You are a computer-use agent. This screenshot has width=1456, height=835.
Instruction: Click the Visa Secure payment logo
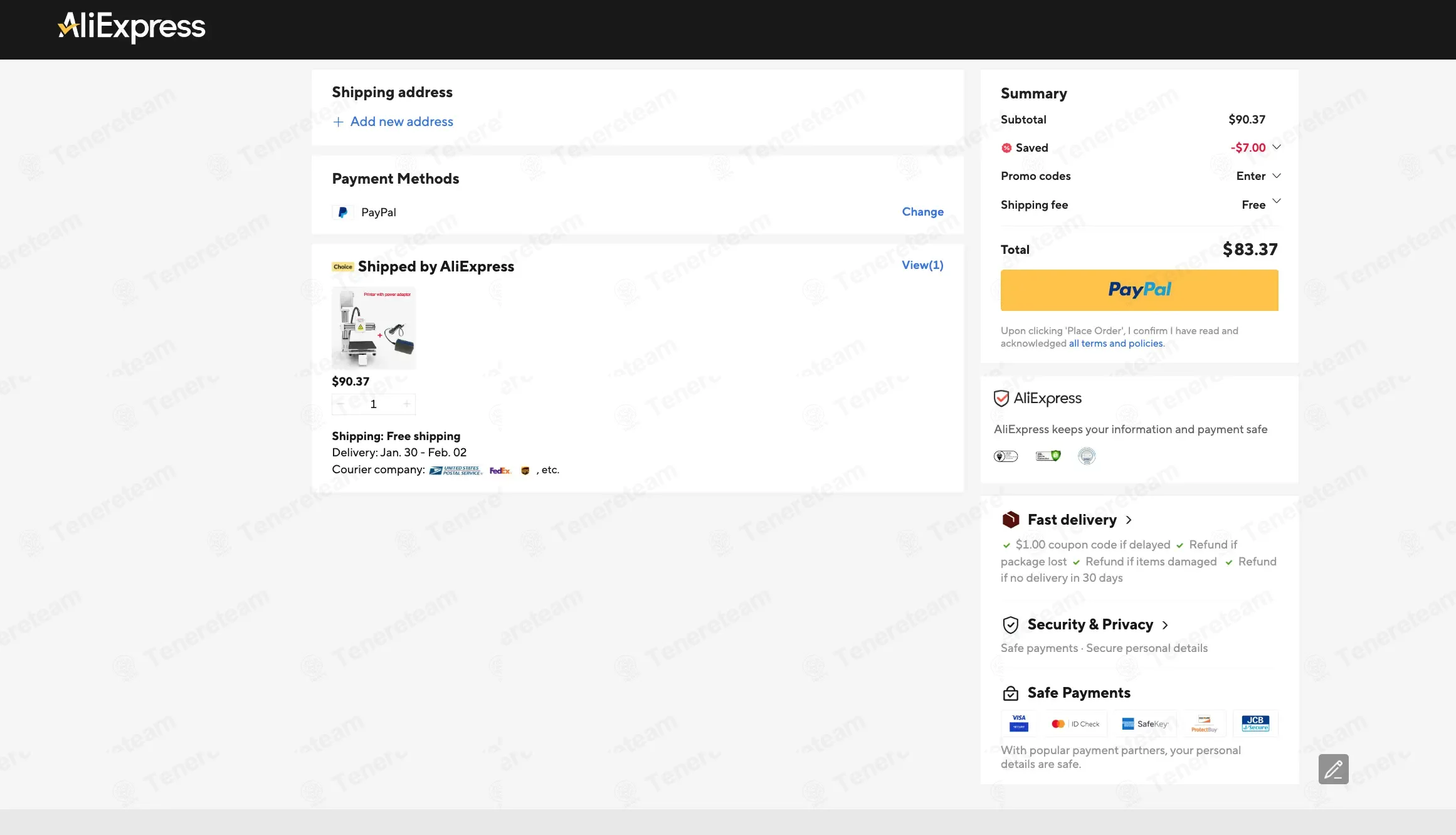(x=1019, y=723)
